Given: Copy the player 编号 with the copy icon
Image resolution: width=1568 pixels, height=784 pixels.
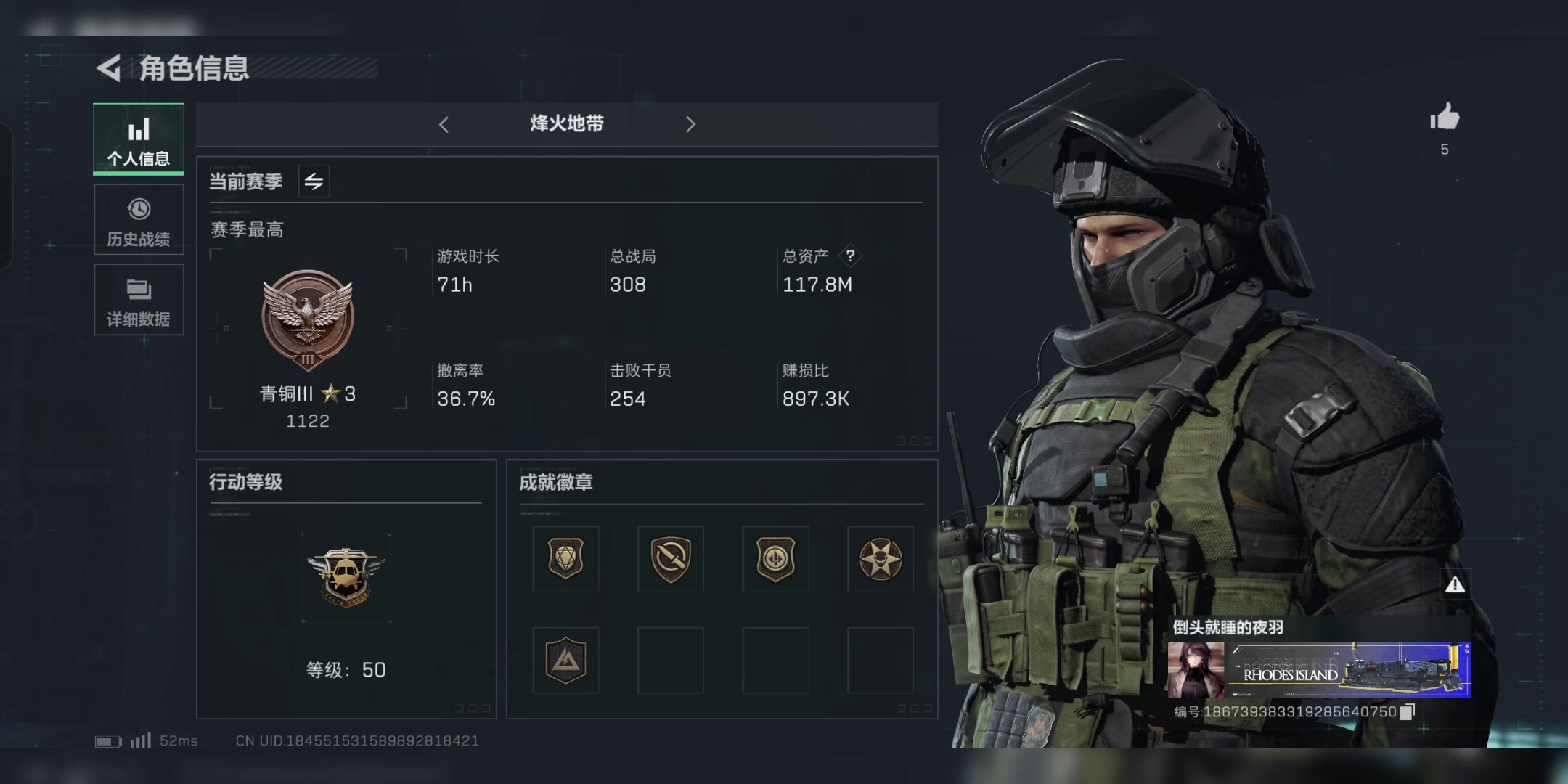Looking at the screenshot, I should (x=1408, y=712).
